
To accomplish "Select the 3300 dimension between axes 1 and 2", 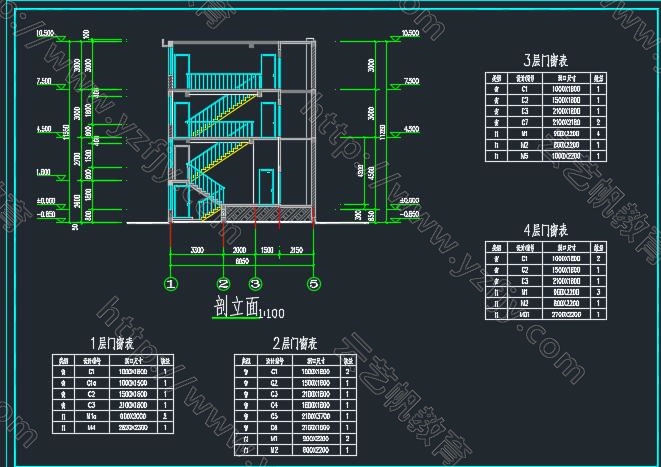I will pyautogui.click(x=198, y=249).
